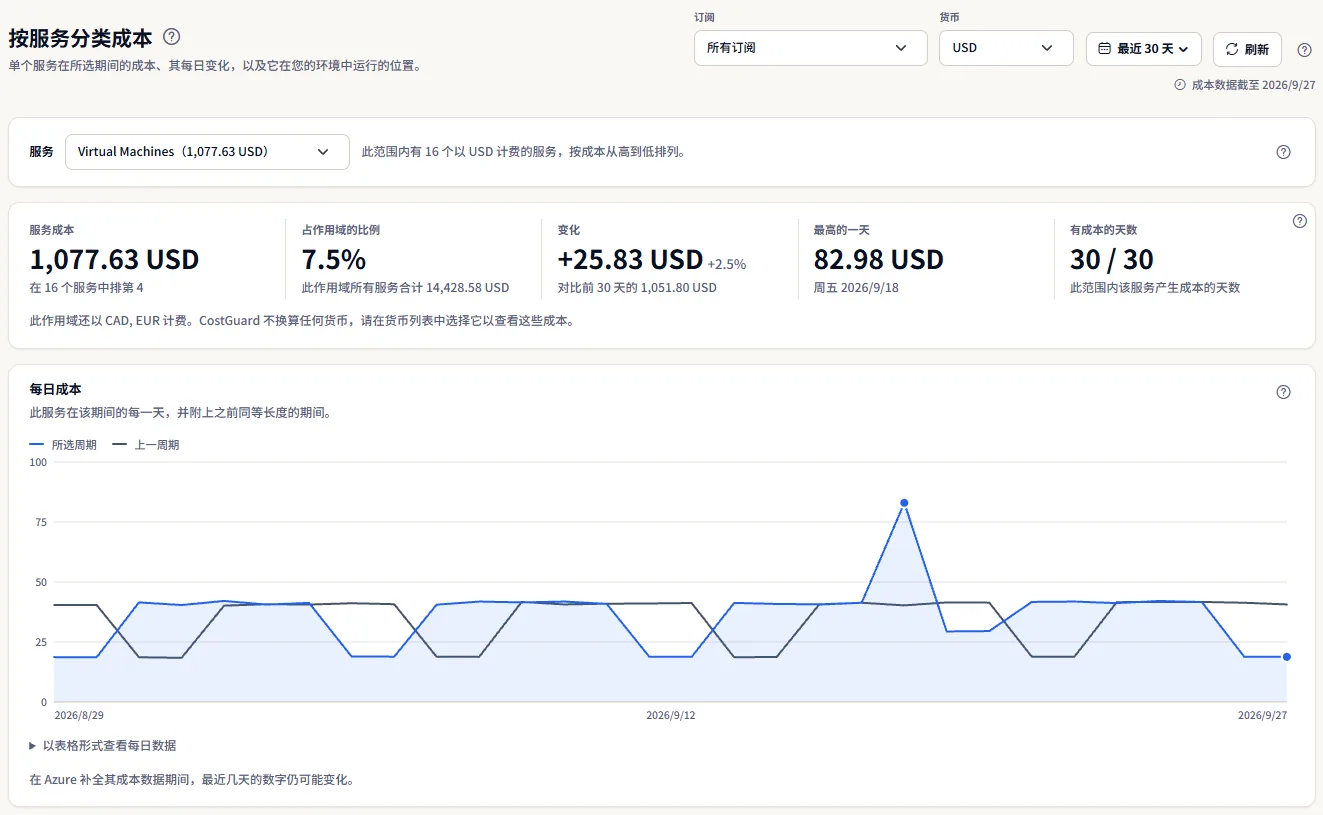This screenshot has height=815, width=1323.
Task: Click help icon in cost summary card
Action: (1300, 221)
